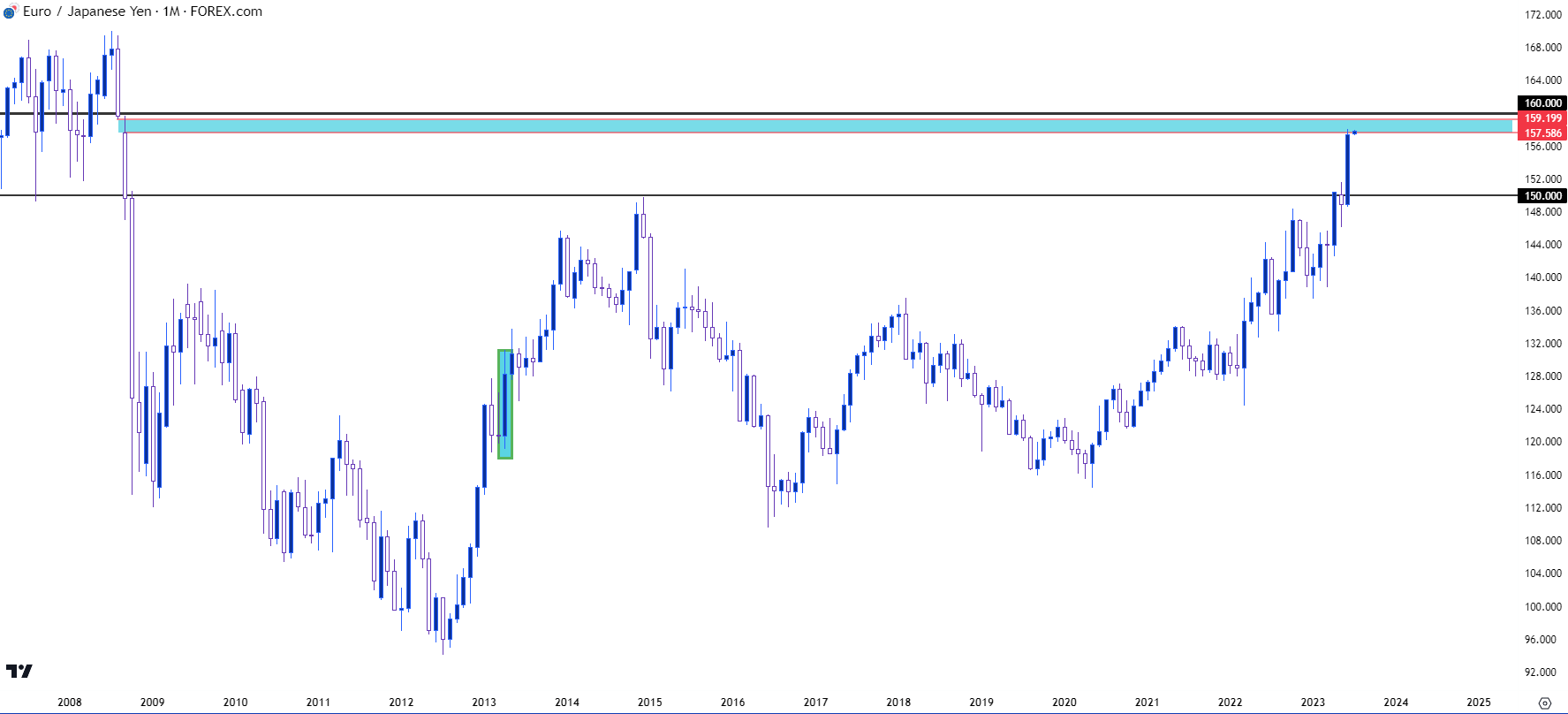Select the cyan resistance zone rectangle
This screenshot has height=714, width=1568.
815,125
